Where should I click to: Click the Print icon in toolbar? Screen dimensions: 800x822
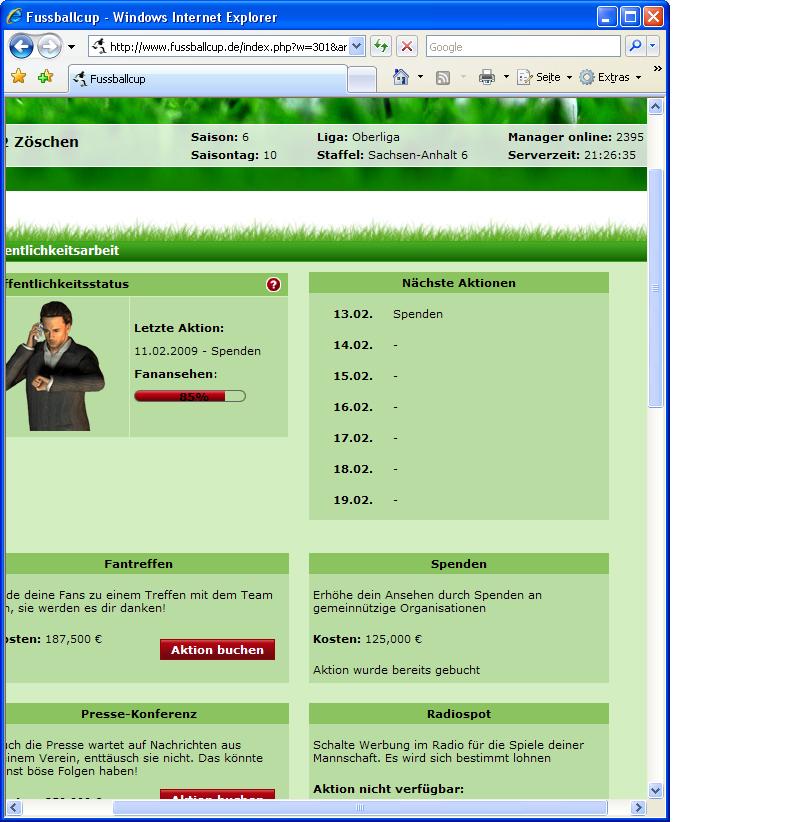(x=487, y=77)
